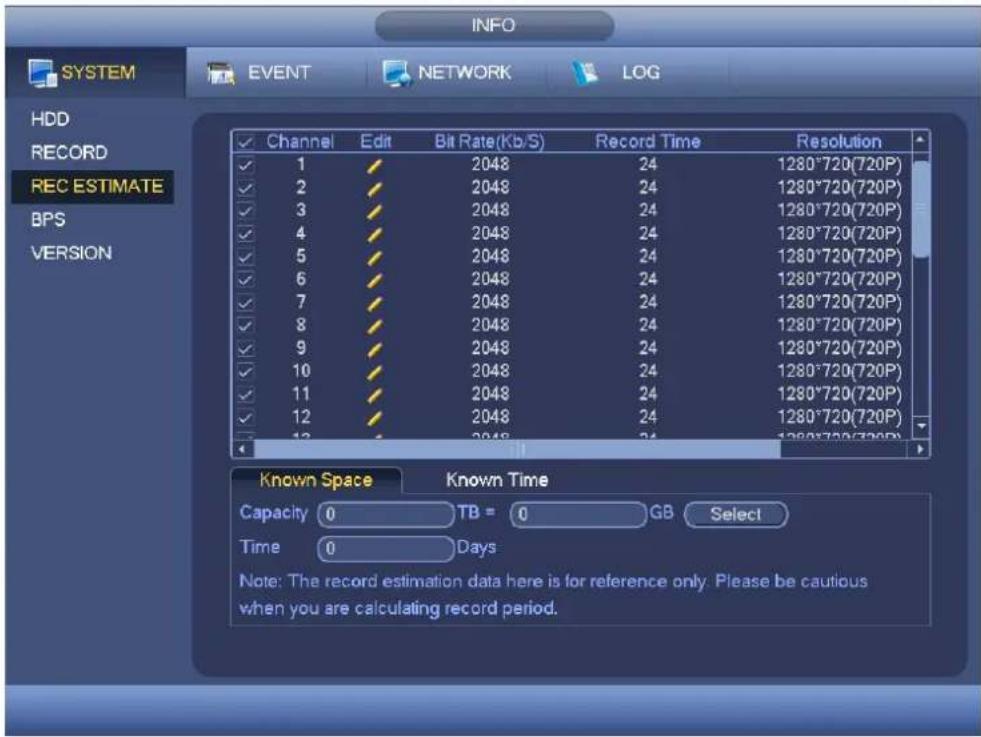Uncheck the channel 9 checkbox
This screenshot has height=737, width=981.
[245, 348]
